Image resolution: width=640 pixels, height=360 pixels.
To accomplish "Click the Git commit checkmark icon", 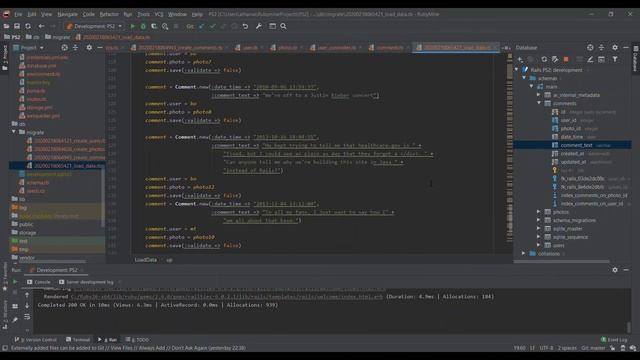I will [x=212, y=26].
